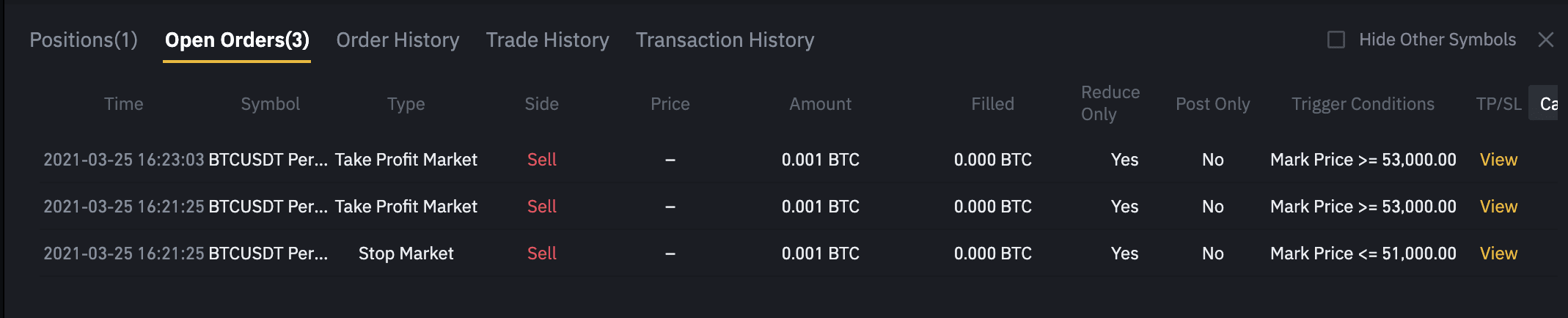Open the Order History tab
1568x318 pixels.
[398, 40]
